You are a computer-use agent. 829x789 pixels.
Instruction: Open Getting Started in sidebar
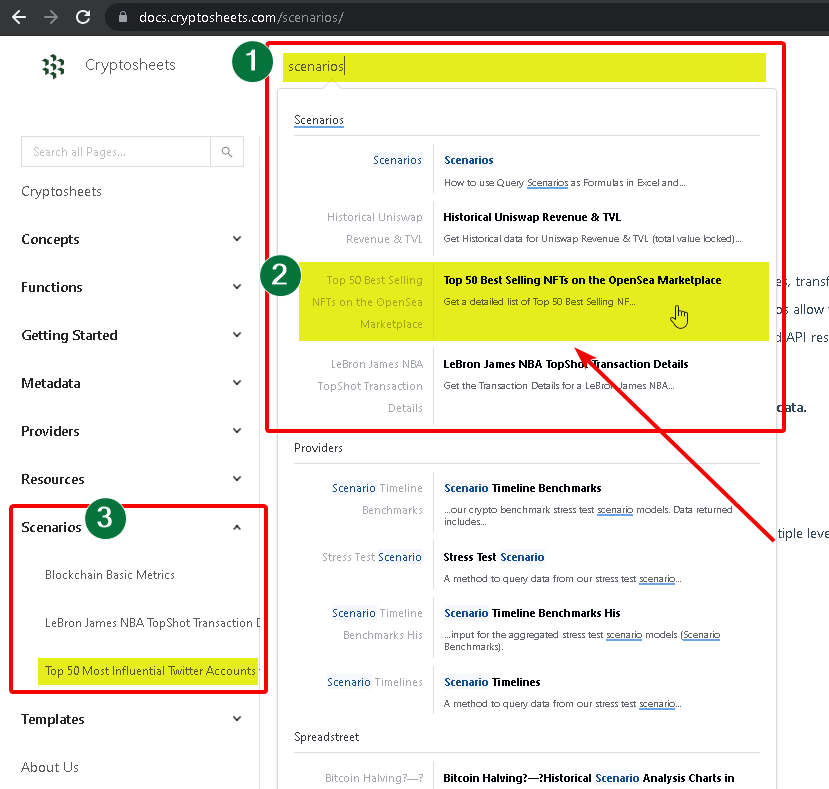(x=69, y=335)
